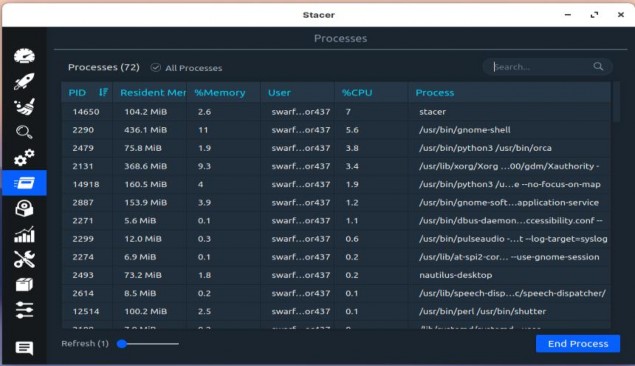Click PID 14650 cell

click(x=86, y=112)
